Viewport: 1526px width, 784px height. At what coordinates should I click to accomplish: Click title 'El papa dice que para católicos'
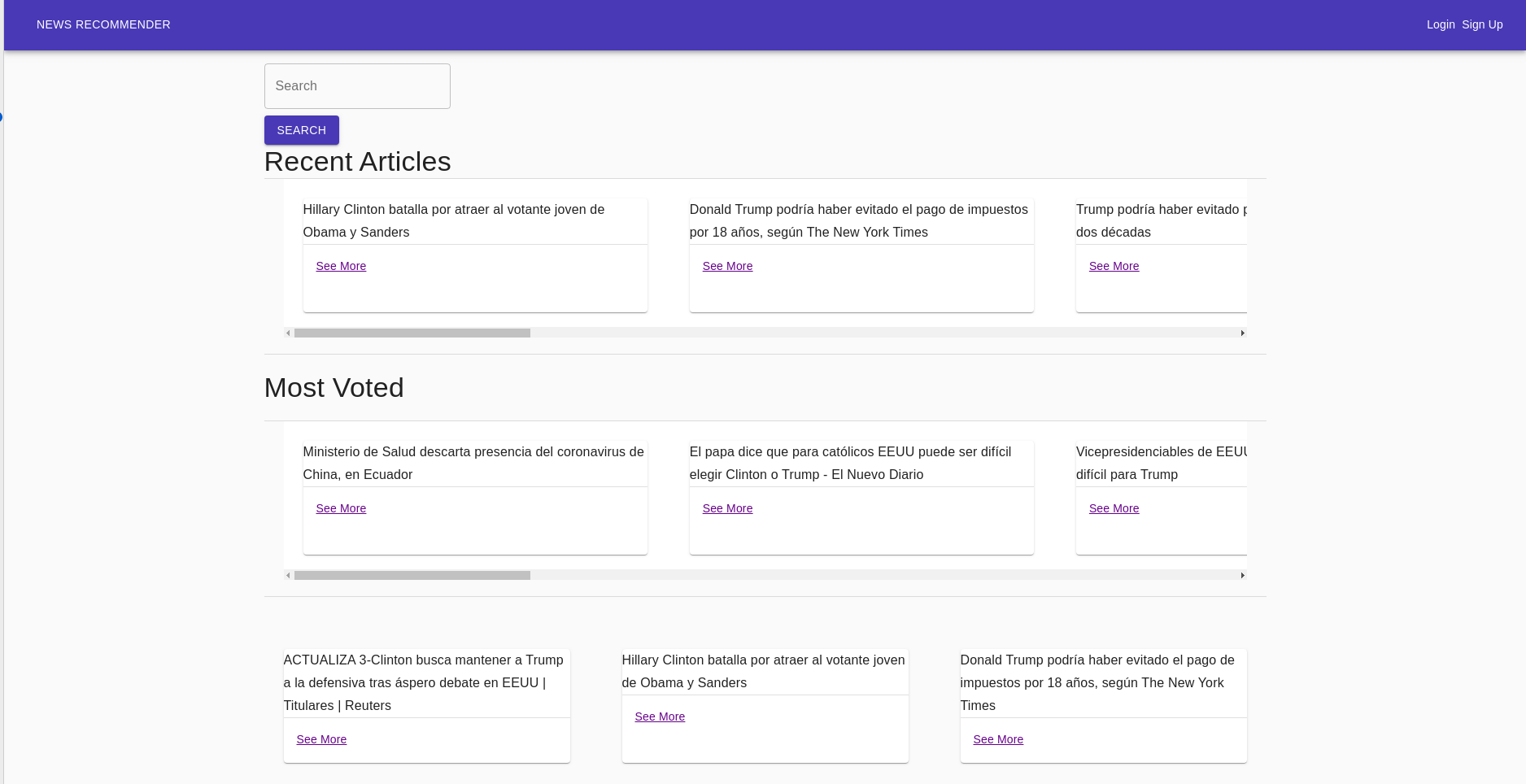[x=850, y=463]
